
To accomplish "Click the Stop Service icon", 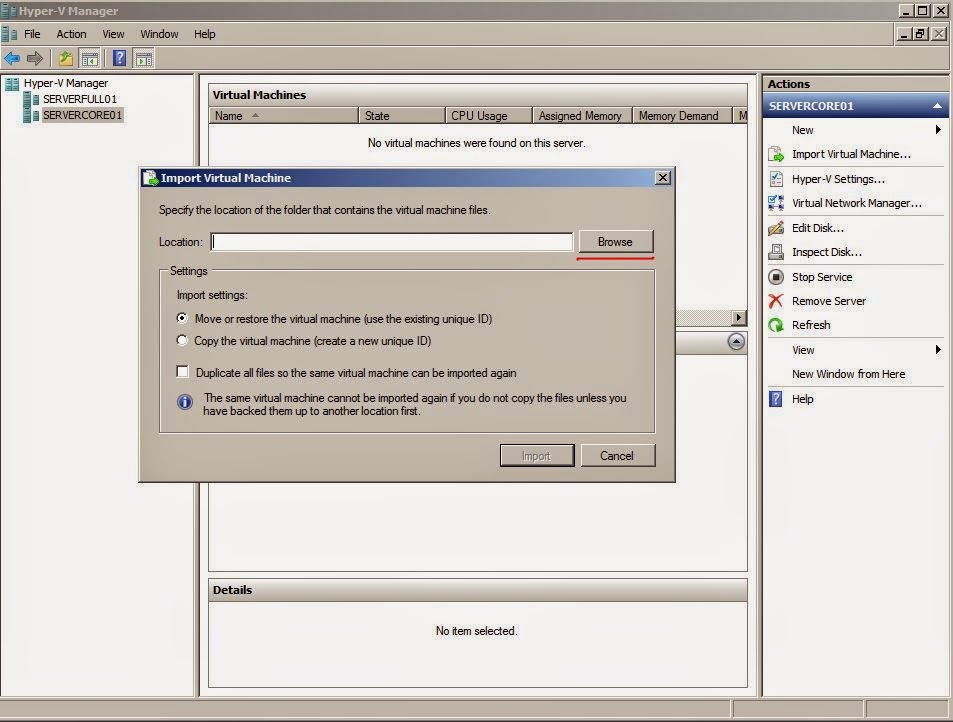I will tap(776, 277).
